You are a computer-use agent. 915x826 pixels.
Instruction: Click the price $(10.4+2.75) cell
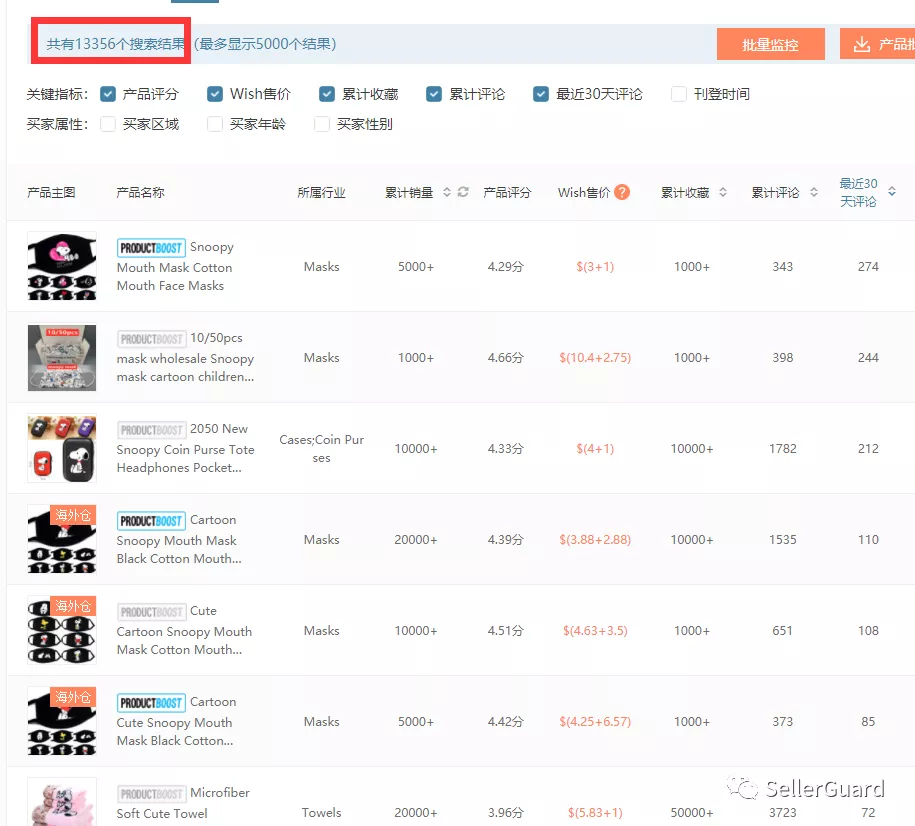coord(595,357)
